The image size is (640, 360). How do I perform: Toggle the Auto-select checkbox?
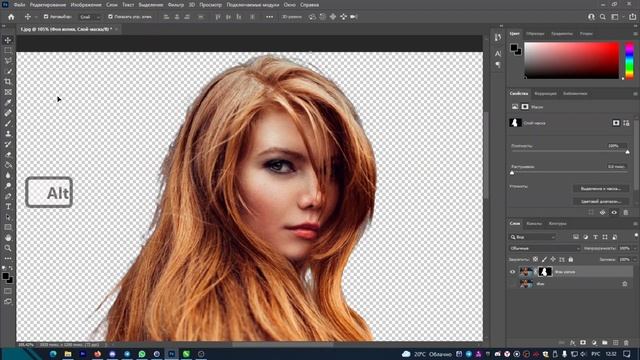[x=46, y=17]
